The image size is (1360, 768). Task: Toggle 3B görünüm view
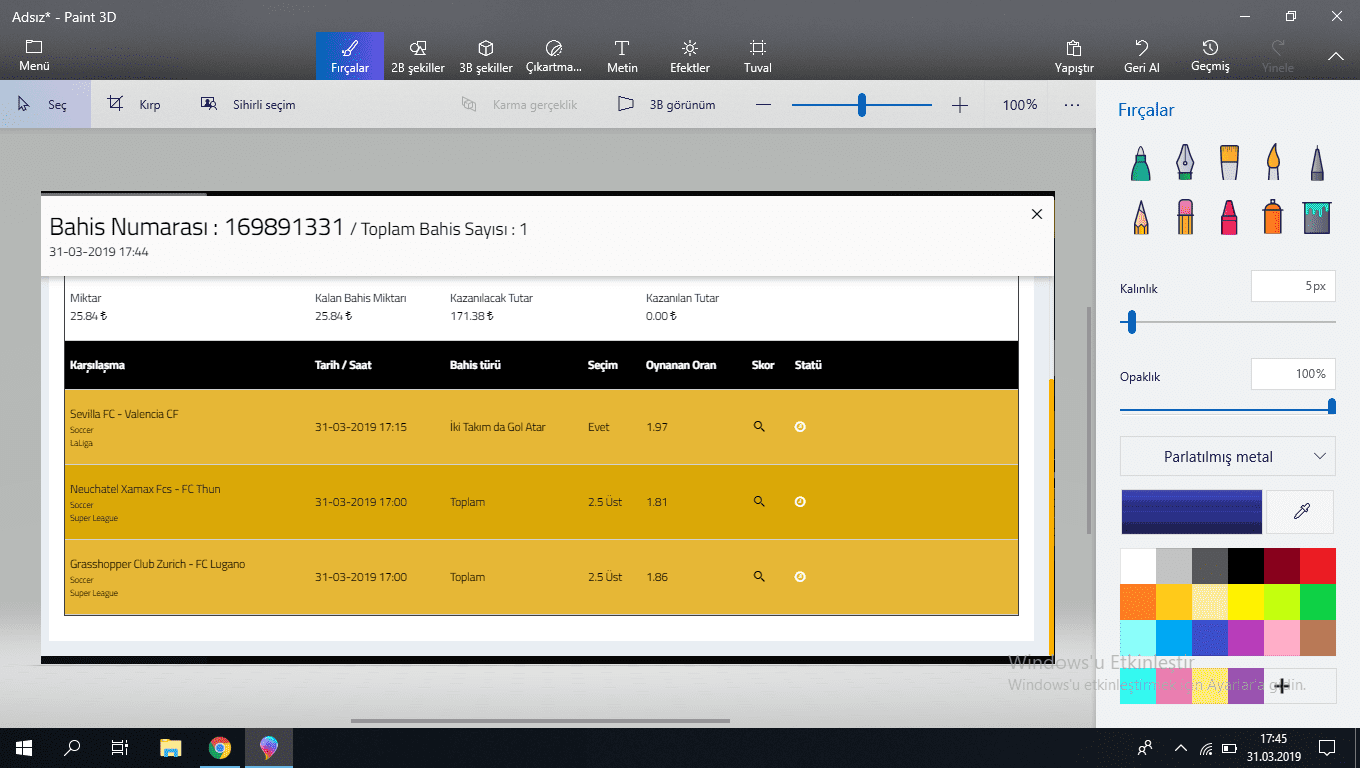pyautogui.click(x=667, y=104)
